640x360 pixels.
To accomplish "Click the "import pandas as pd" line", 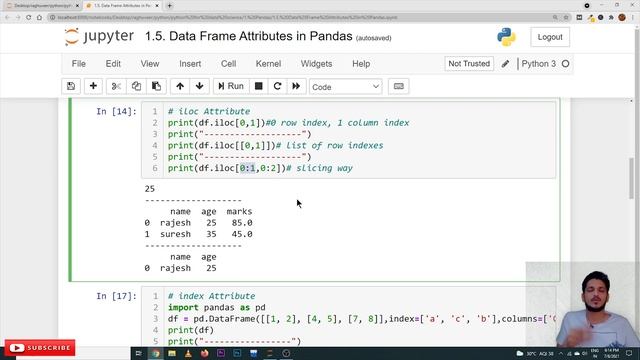I will (216, 307).
